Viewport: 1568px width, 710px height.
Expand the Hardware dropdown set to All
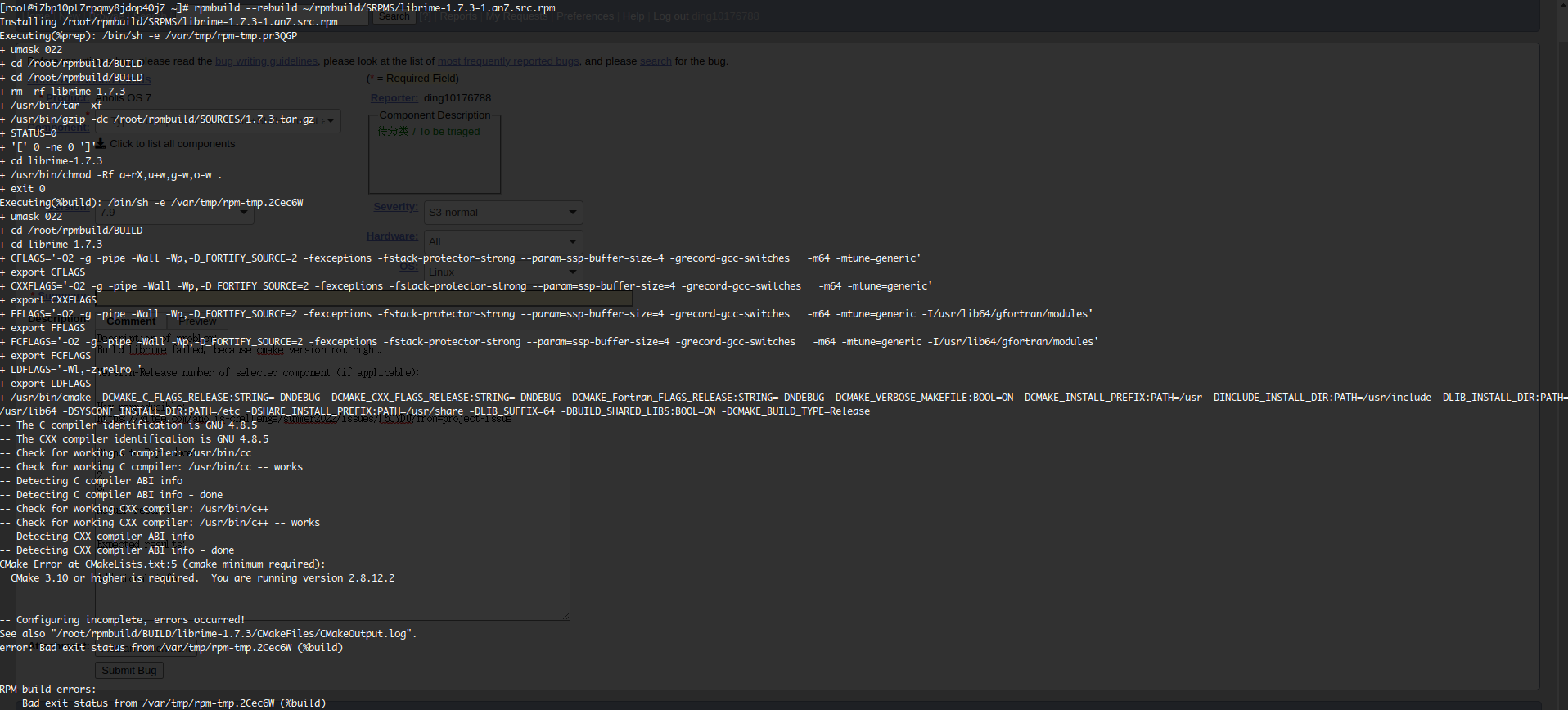[x=502, y=241]
